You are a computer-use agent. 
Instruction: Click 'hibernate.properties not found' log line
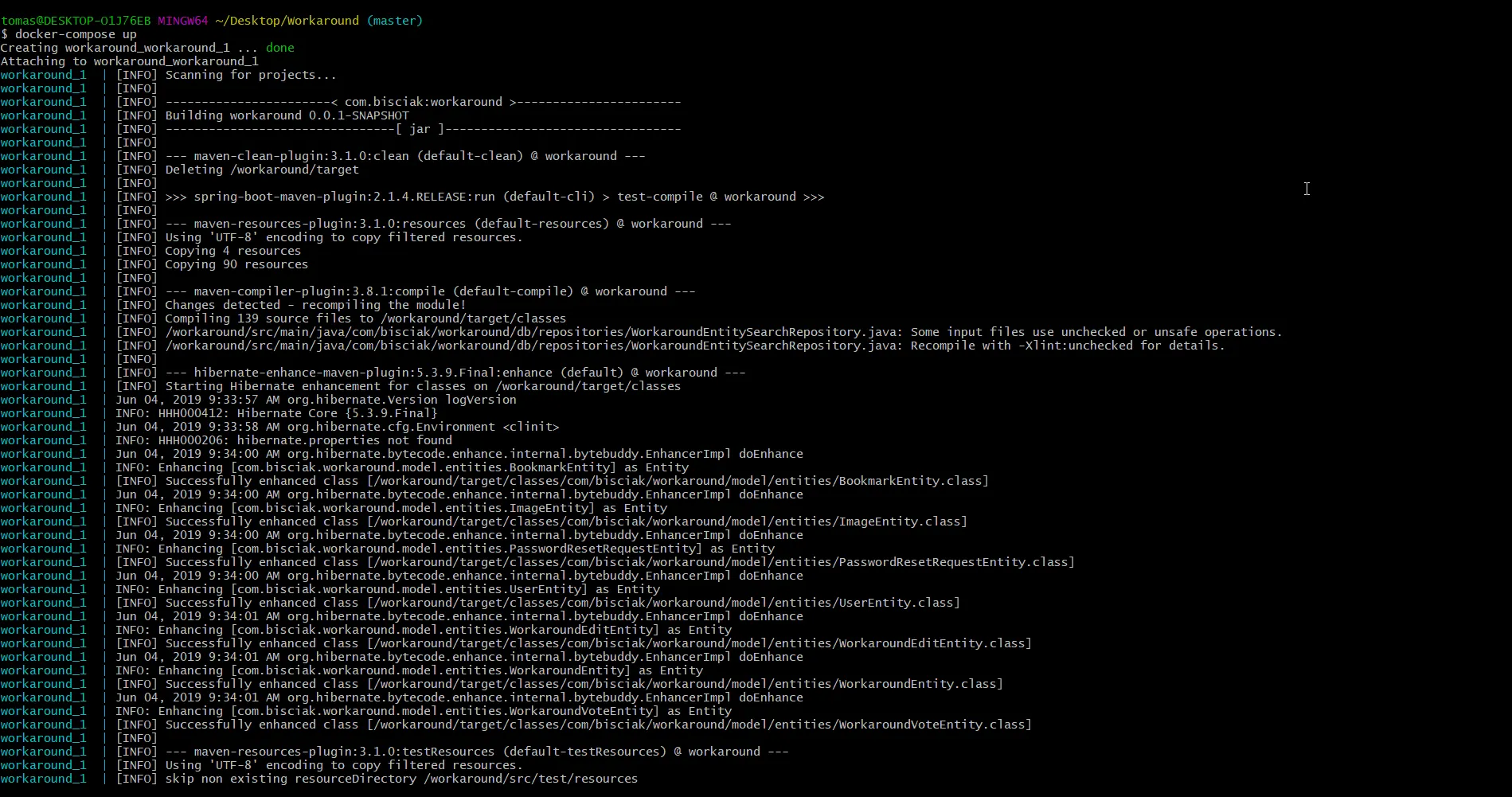click(345, 440)
